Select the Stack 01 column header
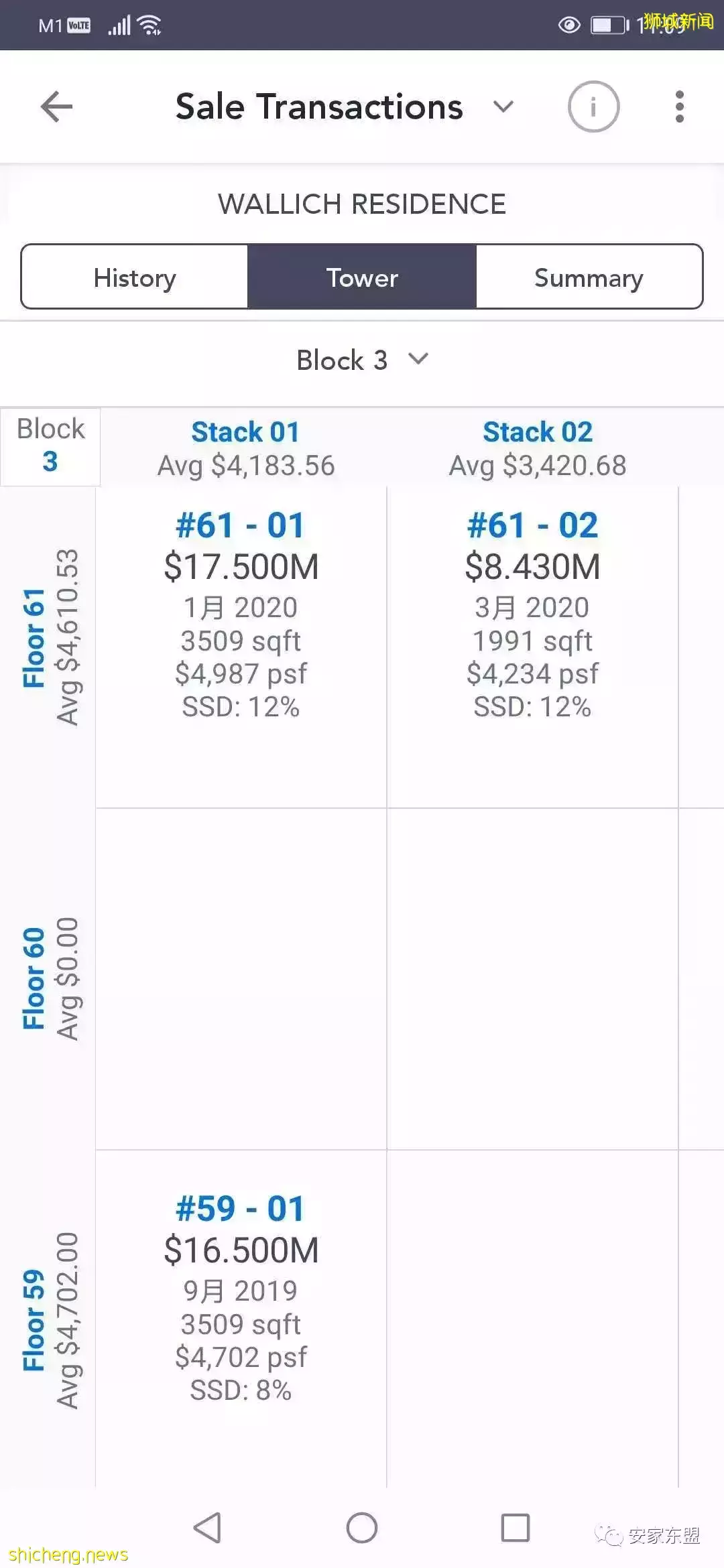 pyautogui.click(x=245, y=448)
